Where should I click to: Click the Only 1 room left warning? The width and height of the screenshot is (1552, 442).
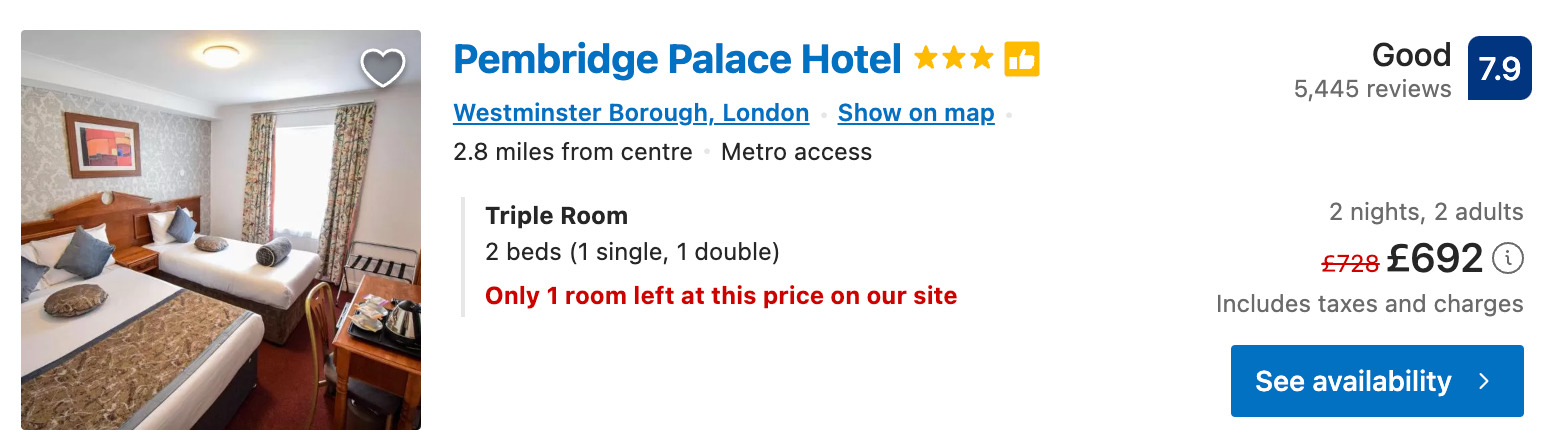721,296
